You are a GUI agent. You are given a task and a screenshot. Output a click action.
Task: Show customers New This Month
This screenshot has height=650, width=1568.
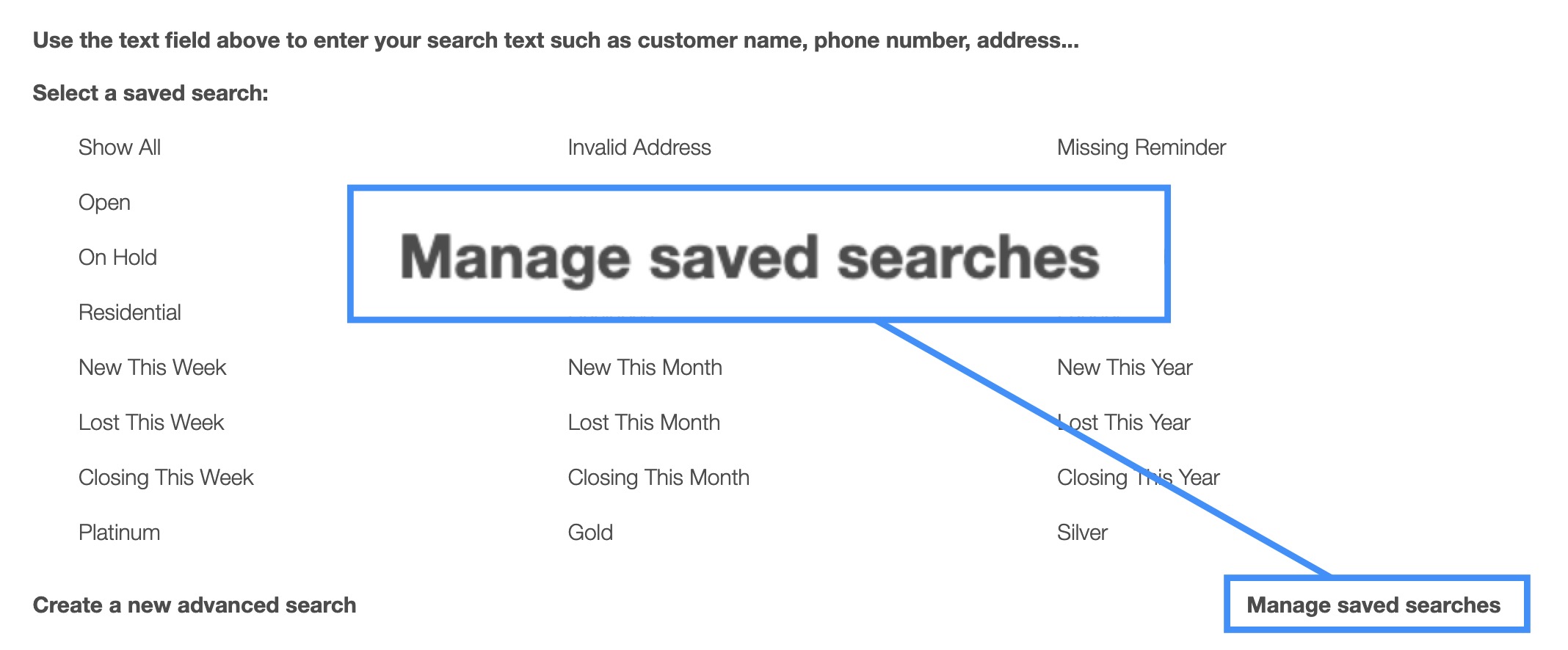(645, 368)
